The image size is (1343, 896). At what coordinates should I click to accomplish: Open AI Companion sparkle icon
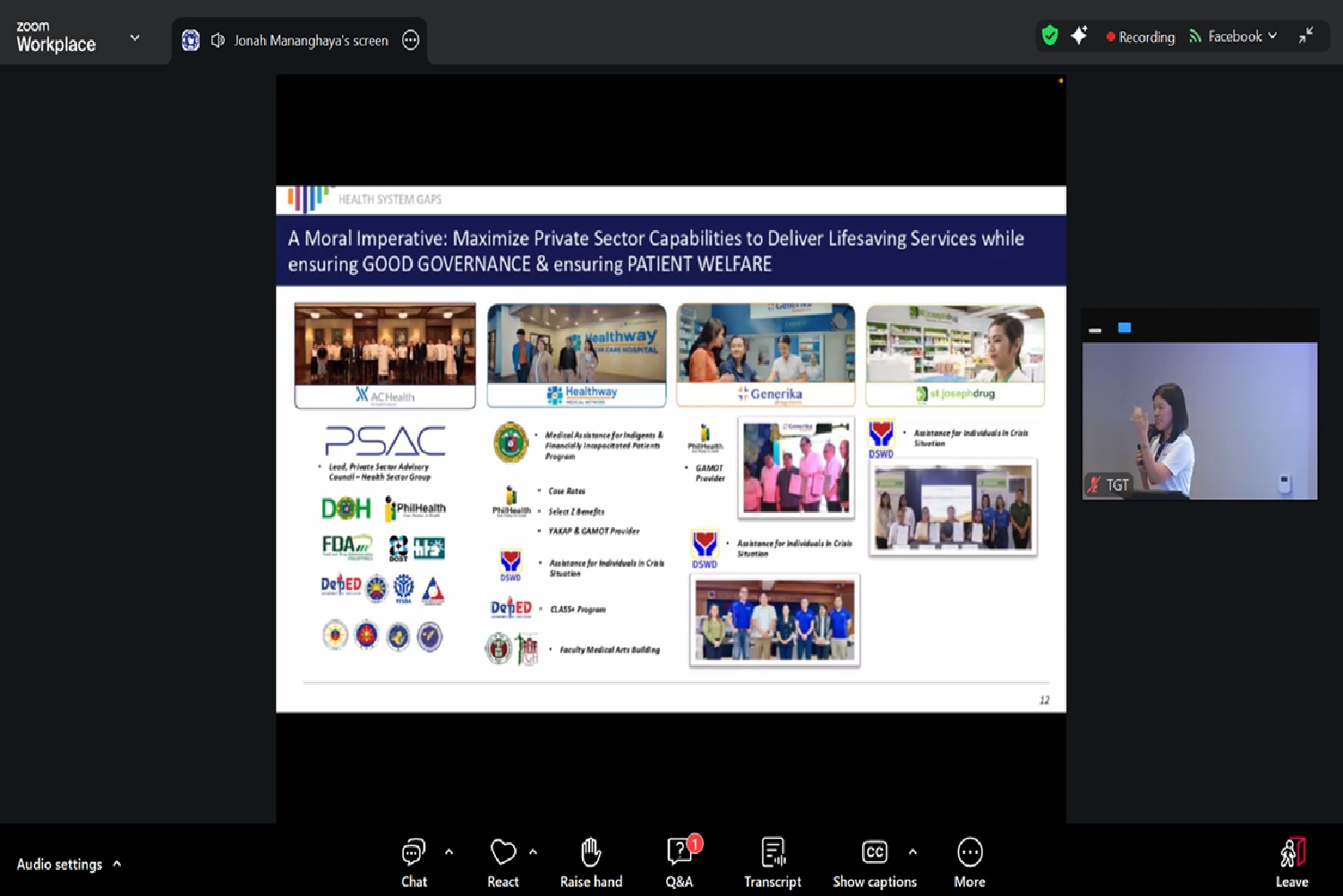1079,36
